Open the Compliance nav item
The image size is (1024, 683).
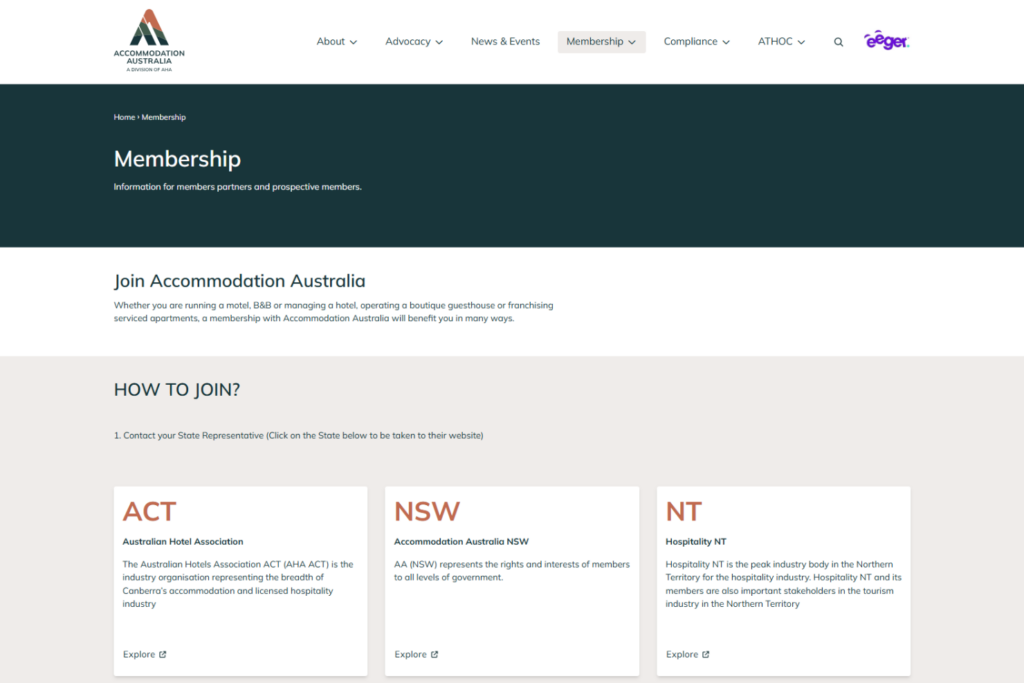[x=690, y=41]
